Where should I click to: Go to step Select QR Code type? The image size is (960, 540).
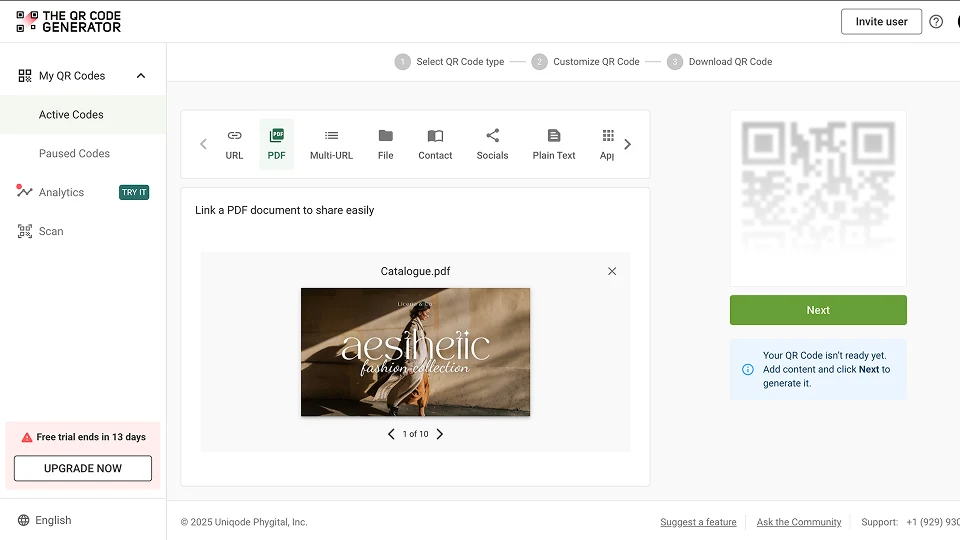point(449,62)
